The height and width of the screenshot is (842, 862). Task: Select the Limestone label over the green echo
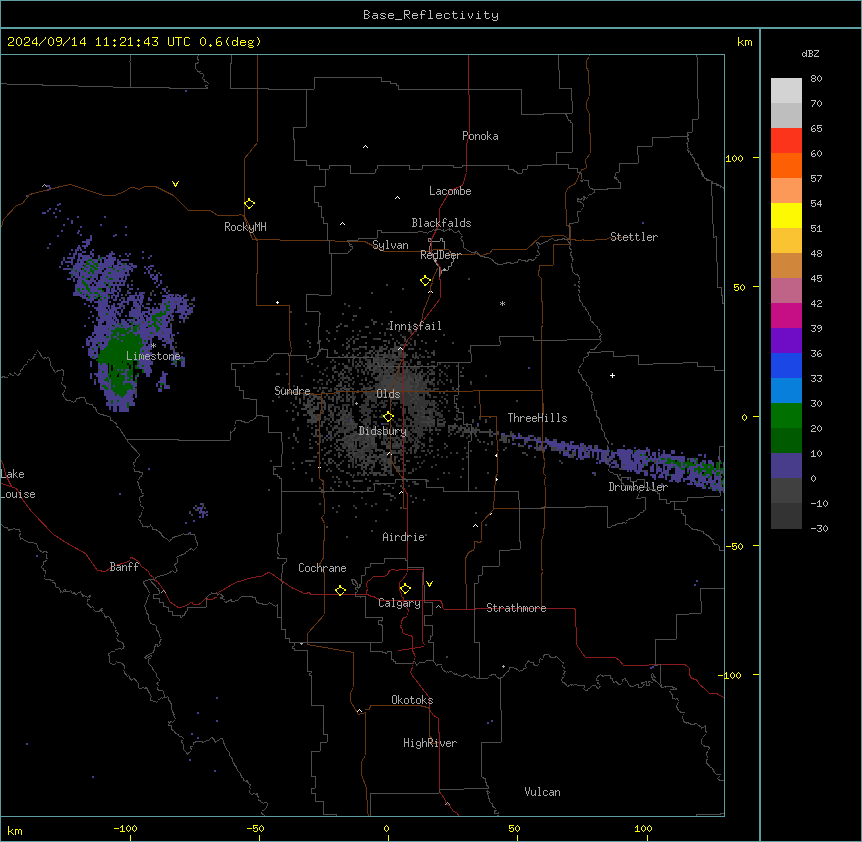(x=153, y=356)
